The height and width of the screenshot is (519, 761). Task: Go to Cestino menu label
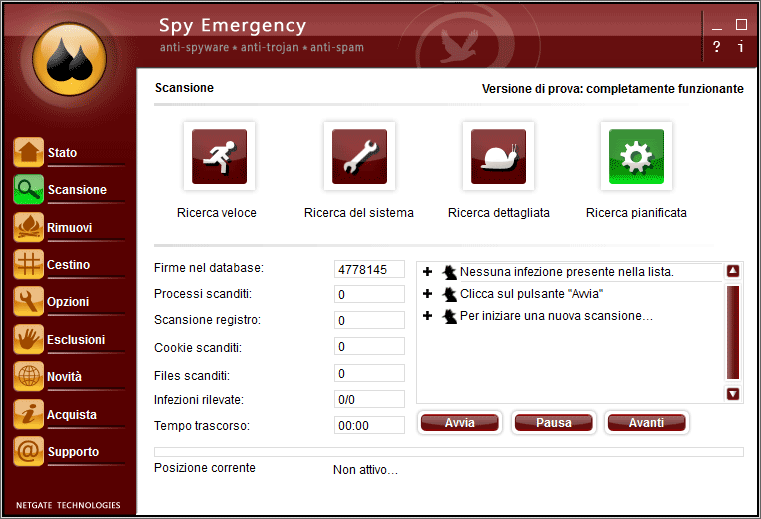[x=68, y=264]
